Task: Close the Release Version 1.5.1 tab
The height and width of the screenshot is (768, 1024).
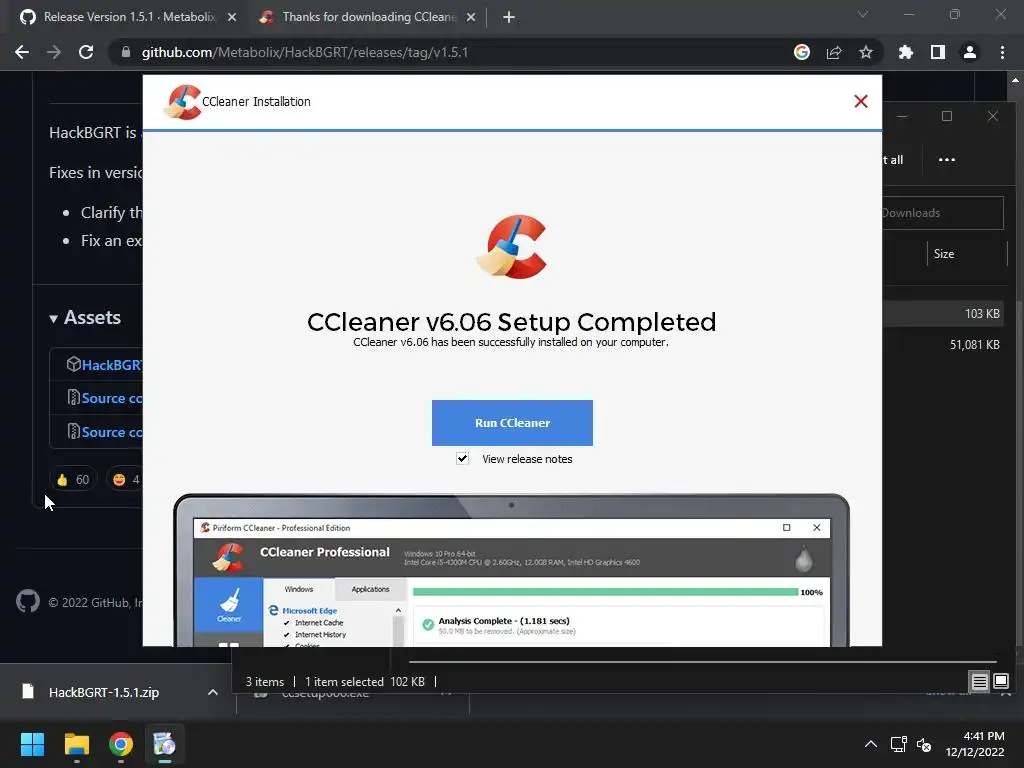Action: 232,17
